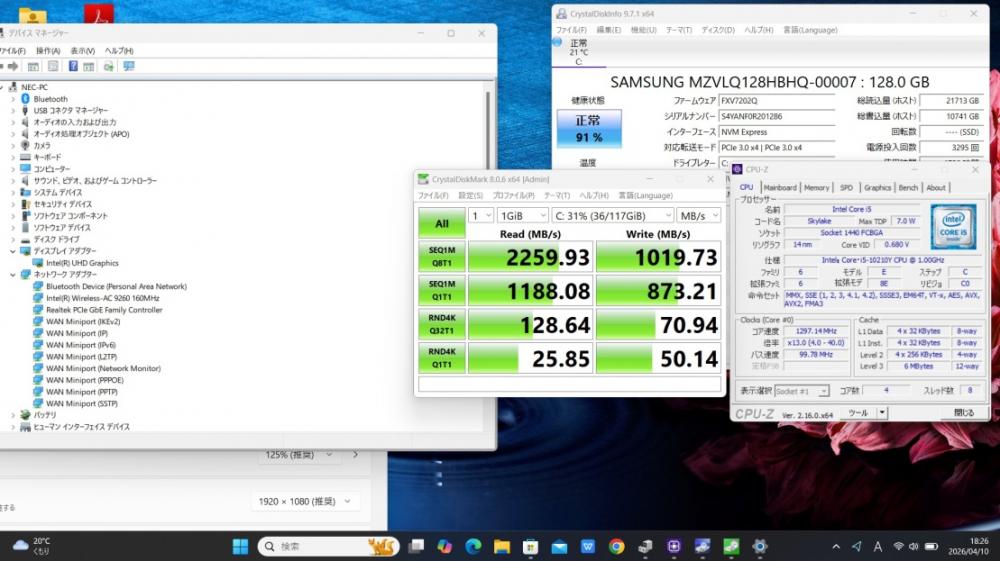Open File Explorer from the taskbar
The image size is (1000, 561).
502,546
